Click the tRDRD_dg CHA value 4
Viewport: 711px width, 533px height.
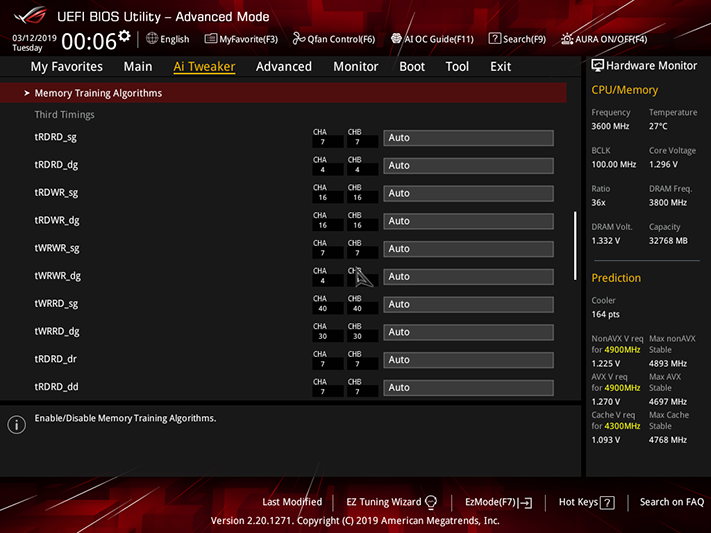pos(323,170)
